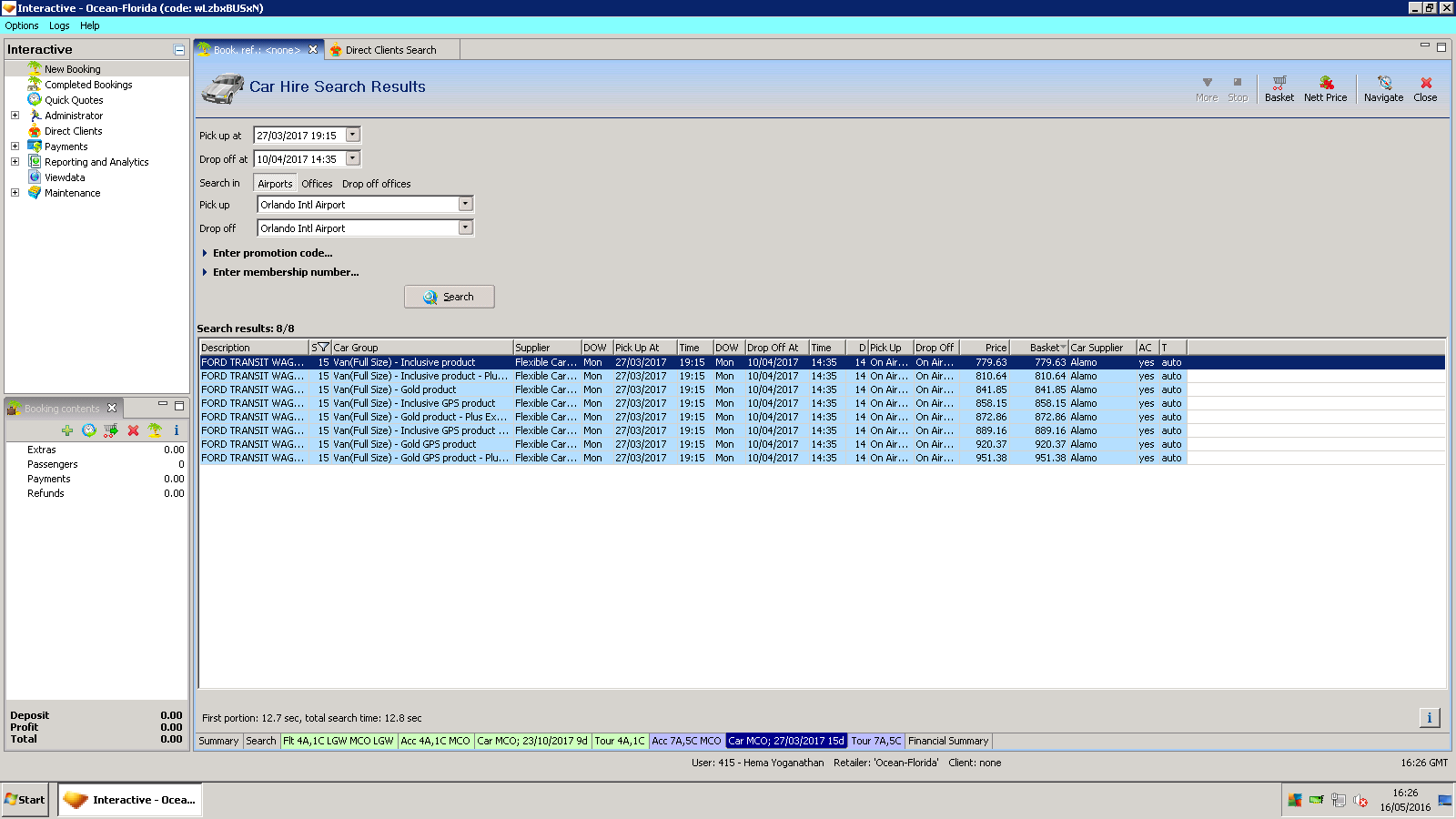Click the cart with green arrow icon
Image resolution: width=1456 pixels, height=819 pixels.
click(x=111, y=430)
